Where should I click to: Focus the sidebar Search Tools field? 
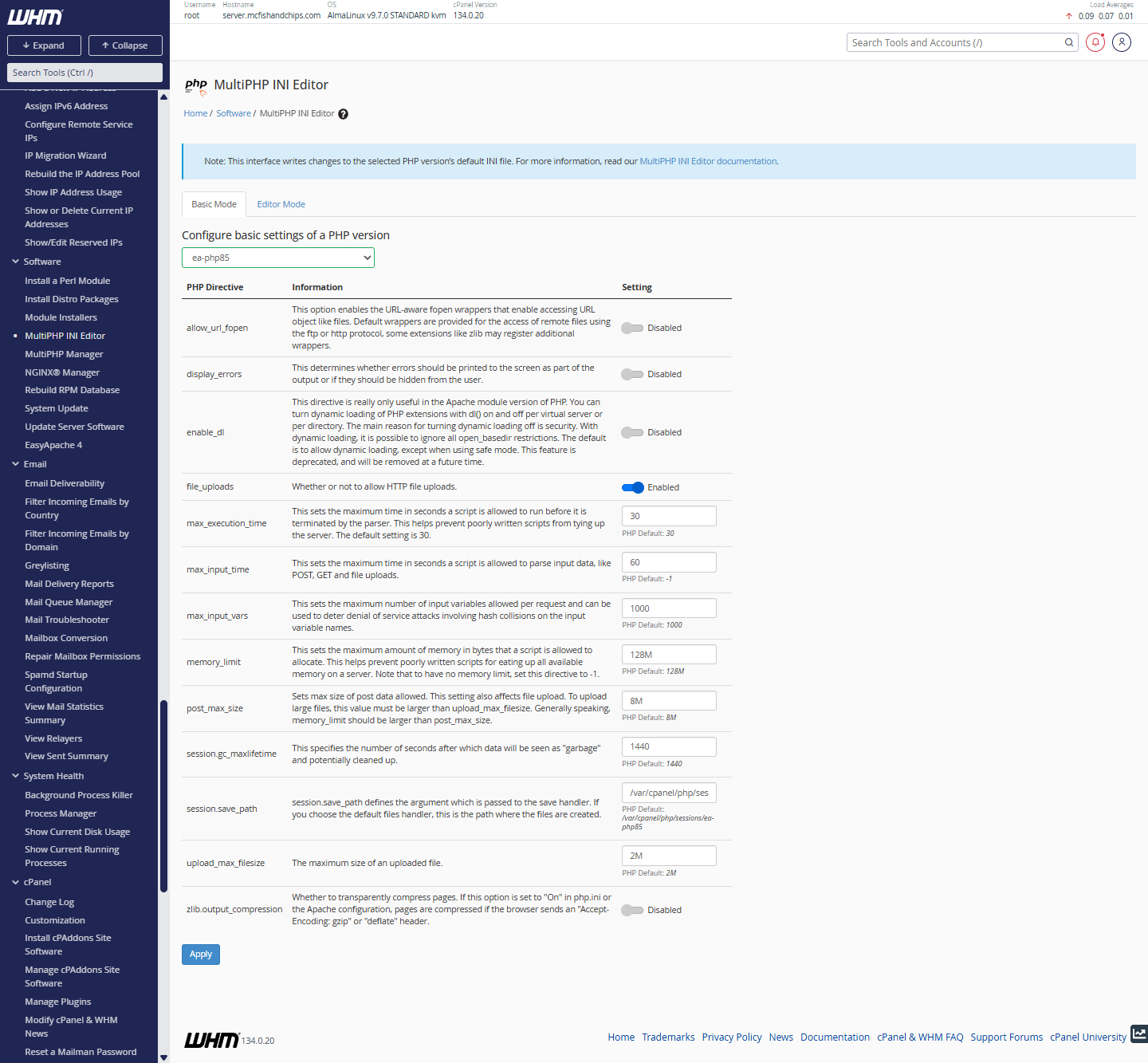point(85,73)
